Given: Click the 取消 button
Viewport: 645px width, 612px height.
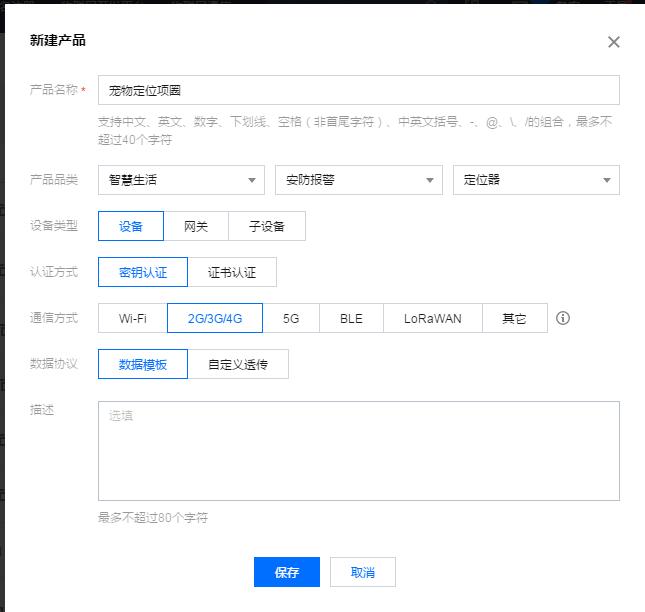Looking at the screenshot, I should click(363, 572).
